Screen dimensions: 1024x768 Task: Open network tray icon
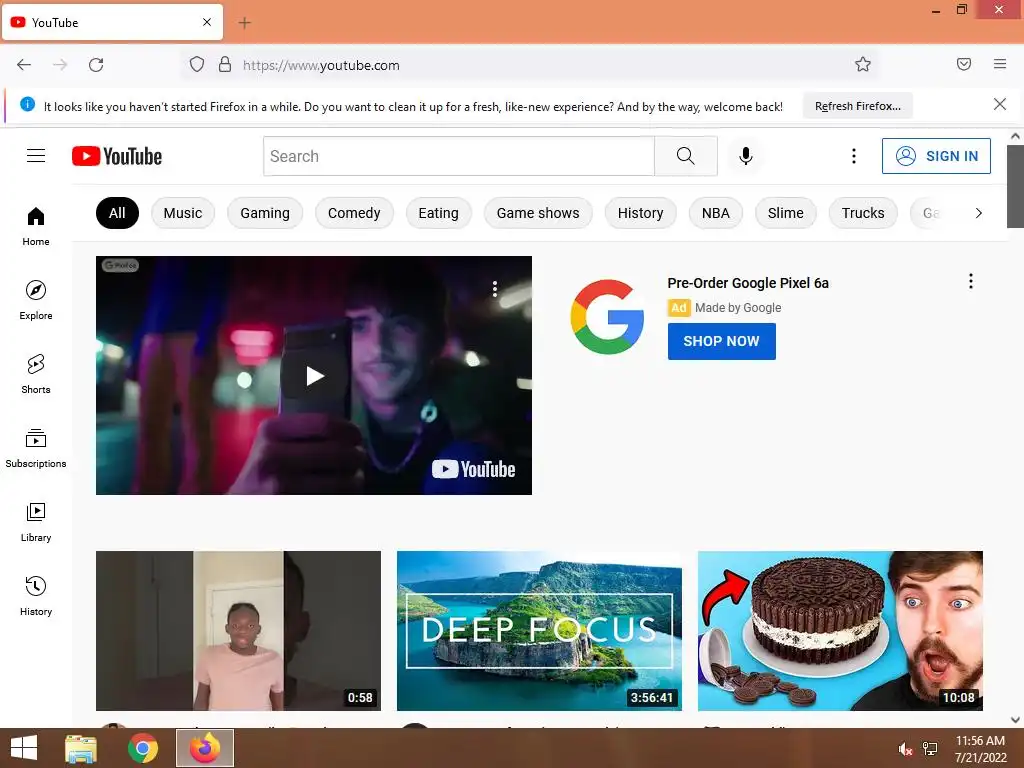(930, 749)
